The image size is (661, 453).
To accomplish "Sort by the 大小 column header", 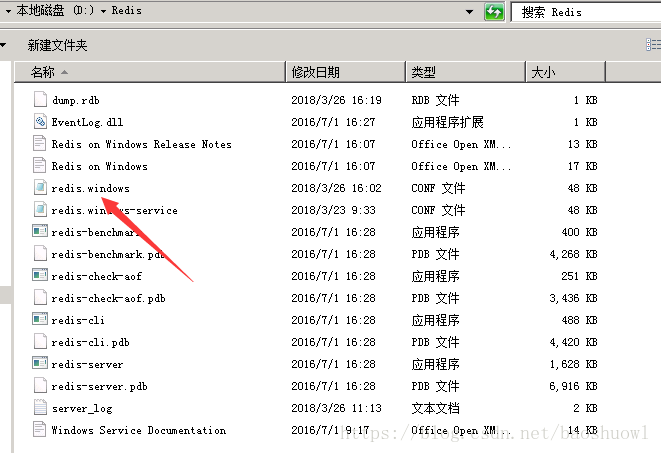I will (x=565, y=72).
